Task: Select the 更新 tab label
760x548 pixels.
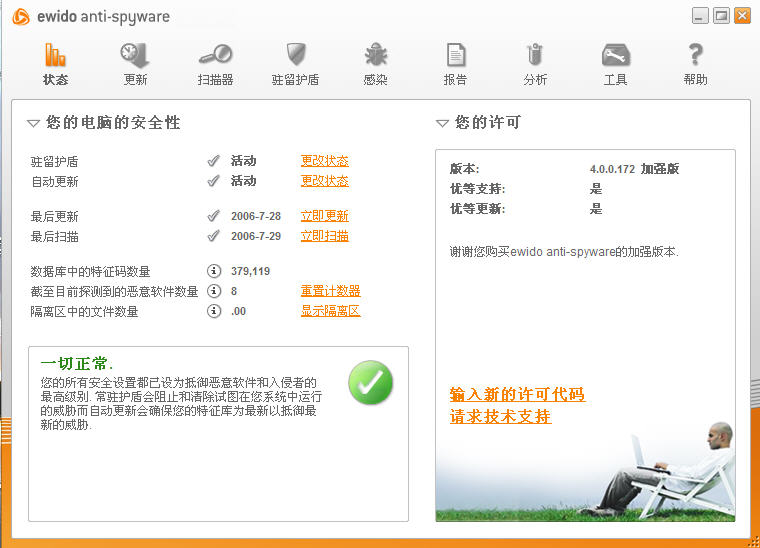Action: pos(135,79)
